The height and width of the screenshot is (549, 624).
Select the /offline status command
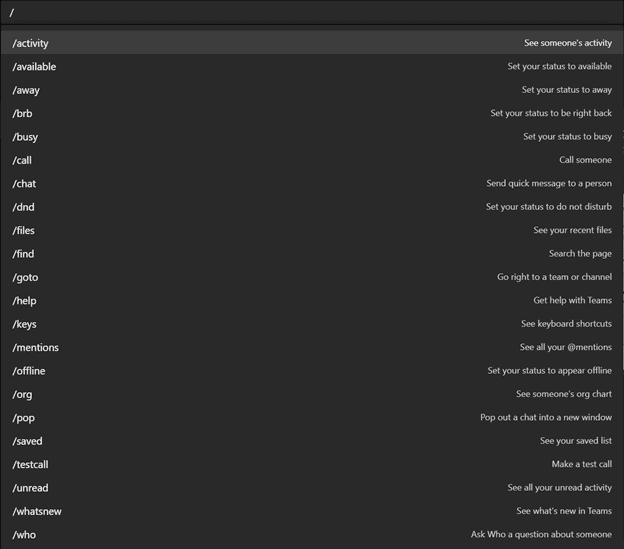312,371
